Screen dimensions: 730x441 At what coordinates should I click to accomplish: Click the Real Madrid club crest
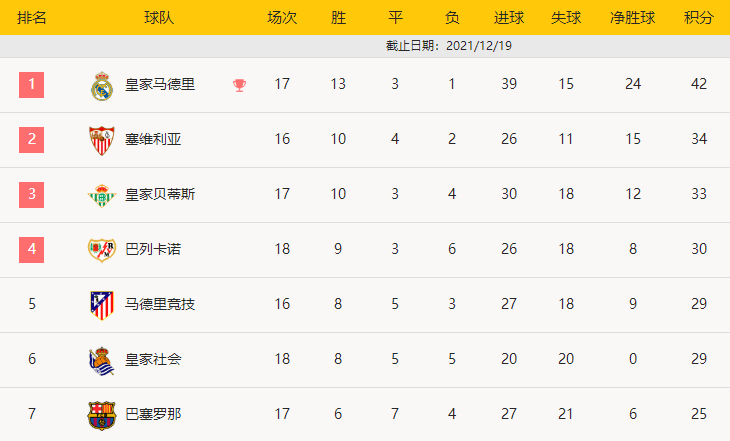(x=102, y=85)
